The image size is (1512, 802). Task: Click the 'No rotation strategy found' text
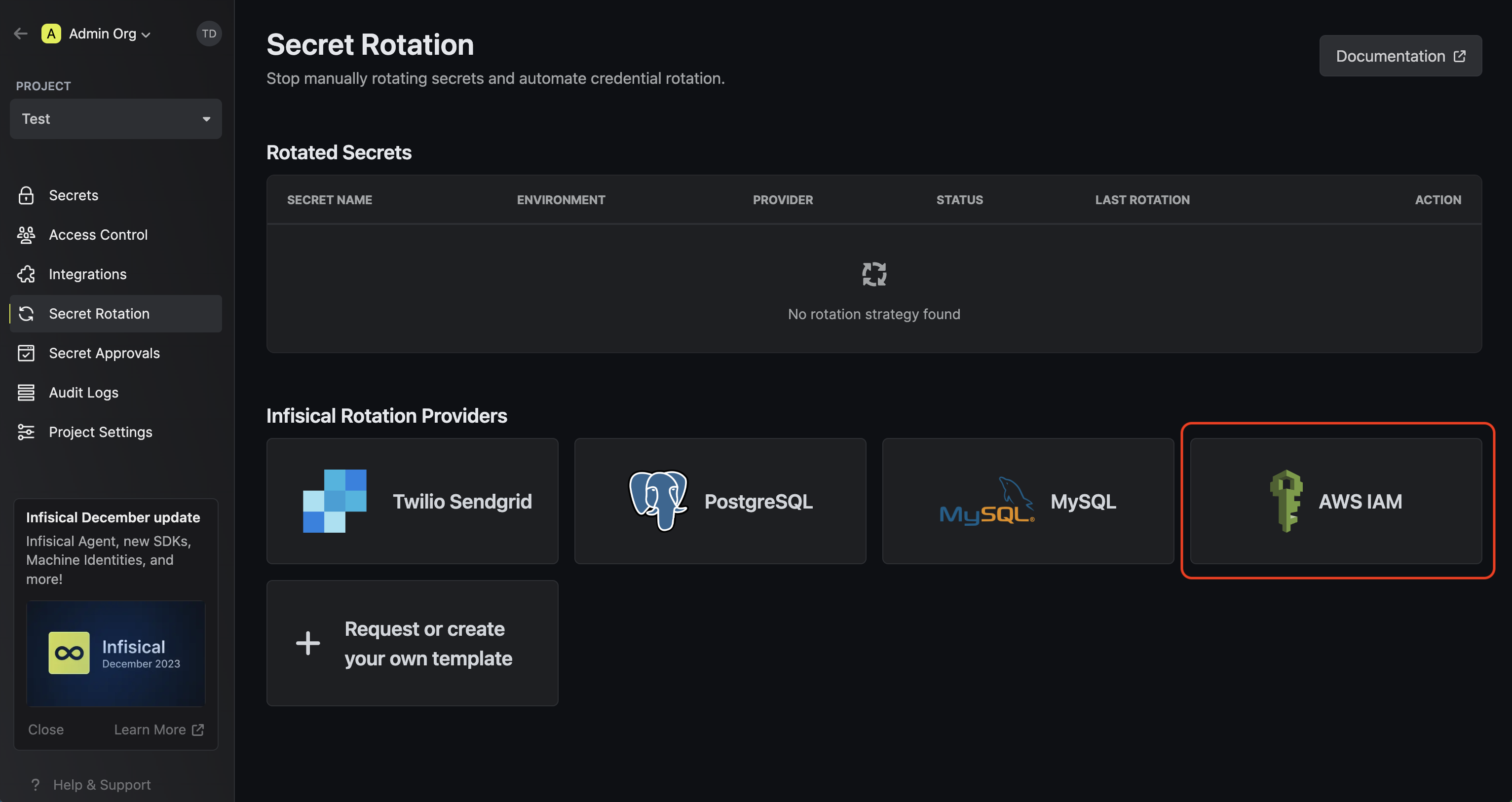(x=874, y=314)
